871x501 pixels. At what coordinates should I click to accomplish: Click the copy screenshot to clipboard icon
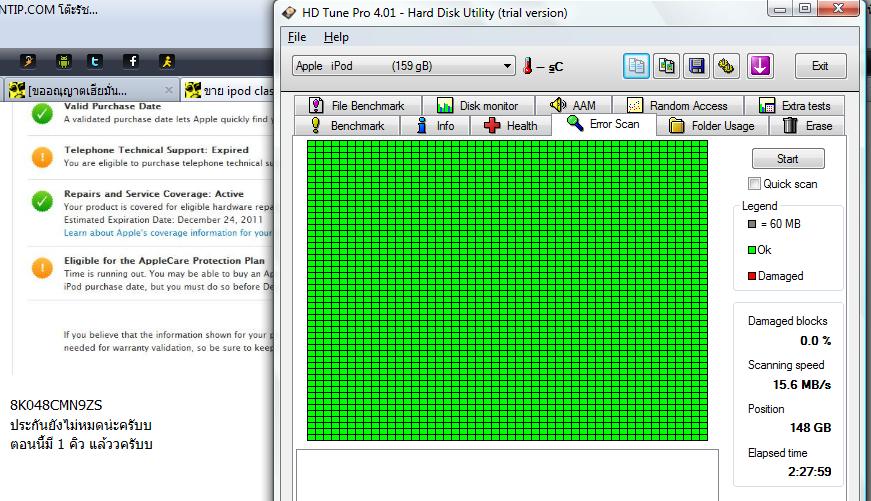666,66
